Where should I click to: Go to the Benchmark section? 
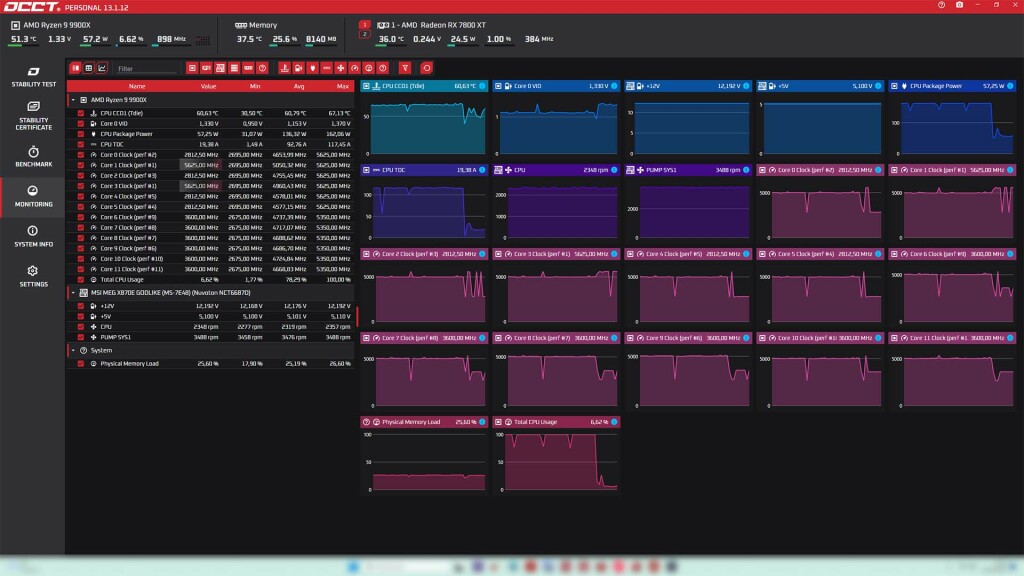(33, 157)
